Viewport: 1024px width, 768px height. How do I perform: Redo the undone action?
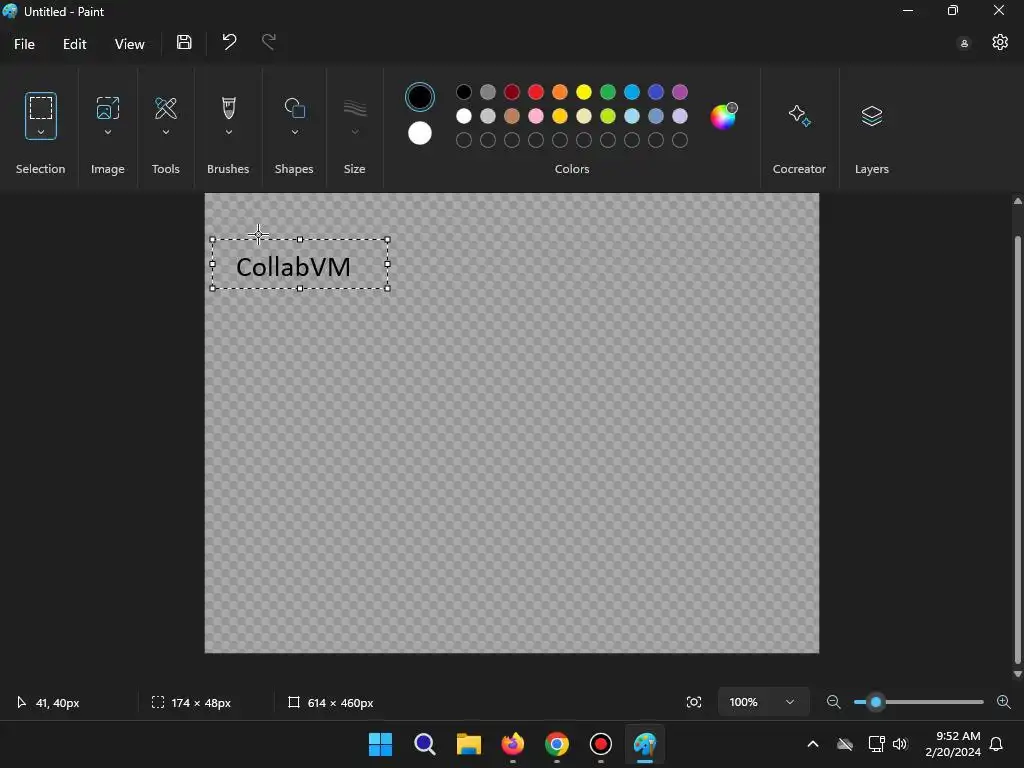click(268, 42)
